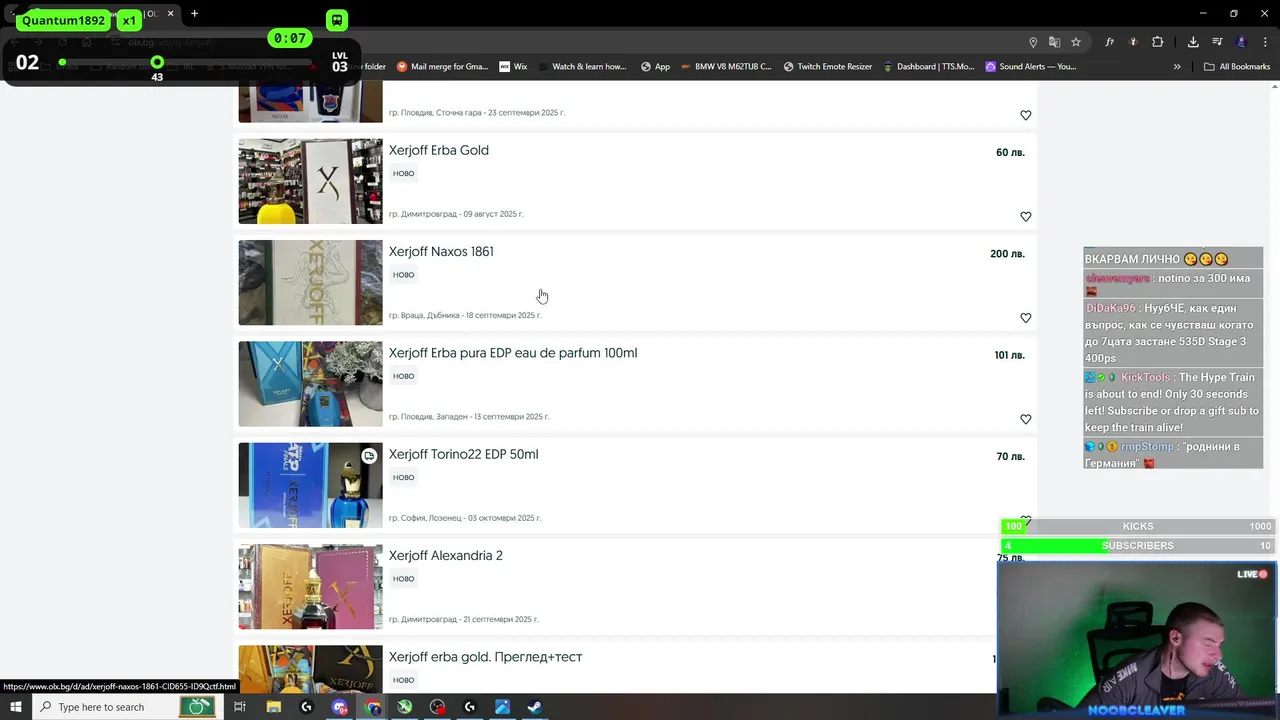
Task: Open the Google Translate icon in address bar
Action: (1054, 42)
